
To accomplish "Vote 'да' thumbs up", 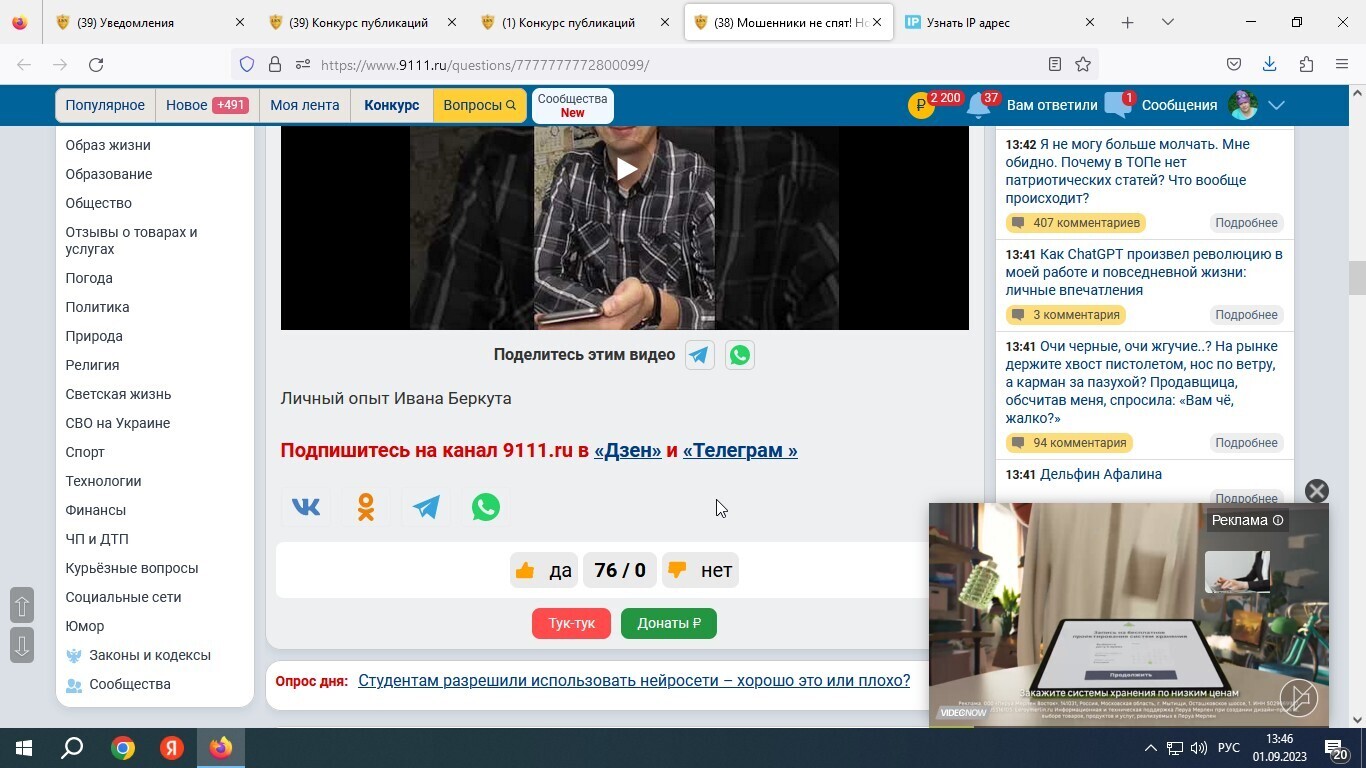I will click(x=543, y=570).
